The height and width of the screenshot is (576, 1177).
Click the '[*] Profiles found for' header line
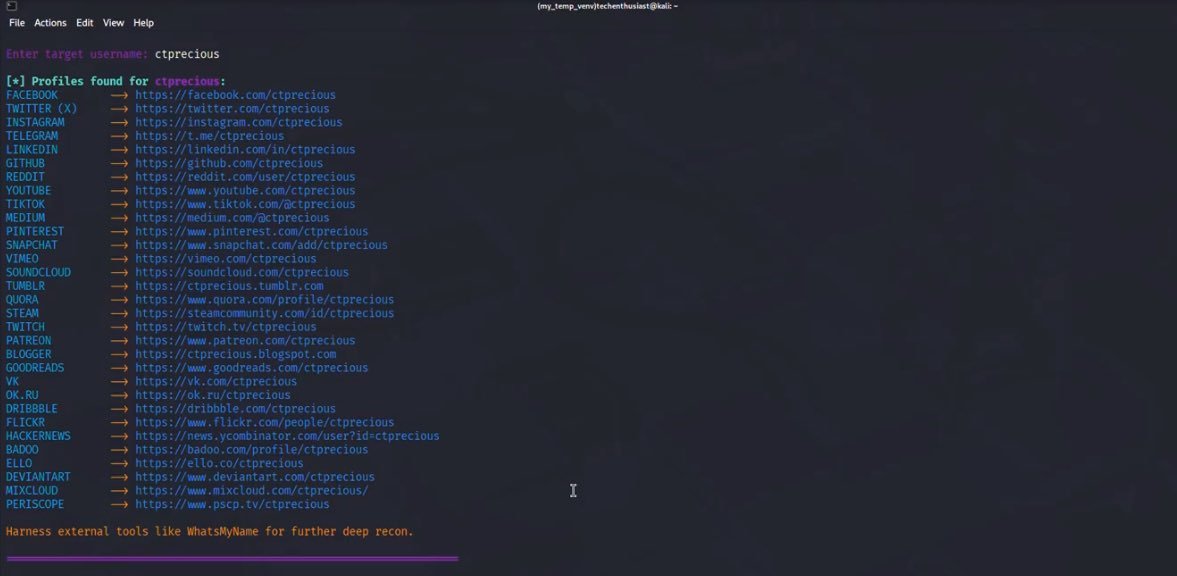[116, 81]
